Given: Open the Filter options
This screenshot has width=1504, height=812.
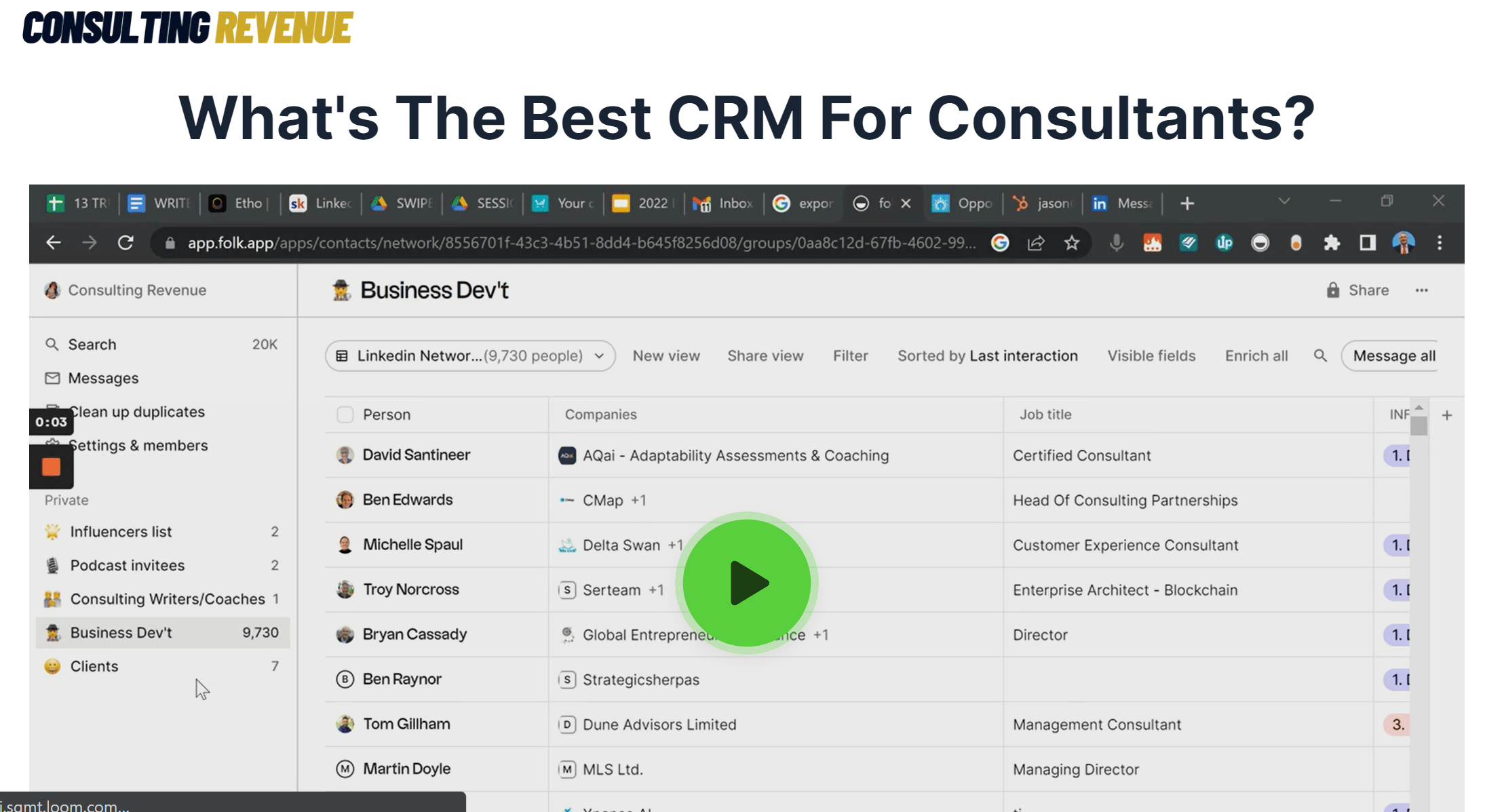Looking at the screenshot, I should click(851, 355).
